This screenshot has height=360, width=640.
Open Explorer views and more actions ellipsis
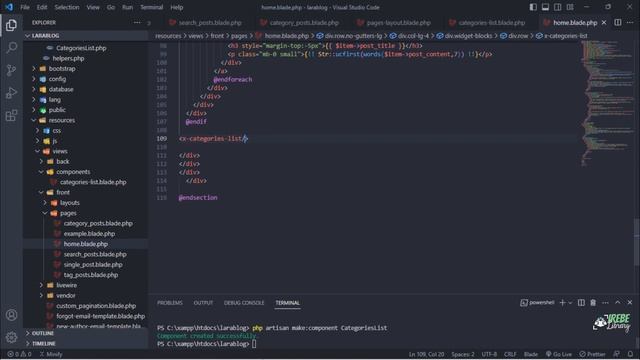(137, 22)
